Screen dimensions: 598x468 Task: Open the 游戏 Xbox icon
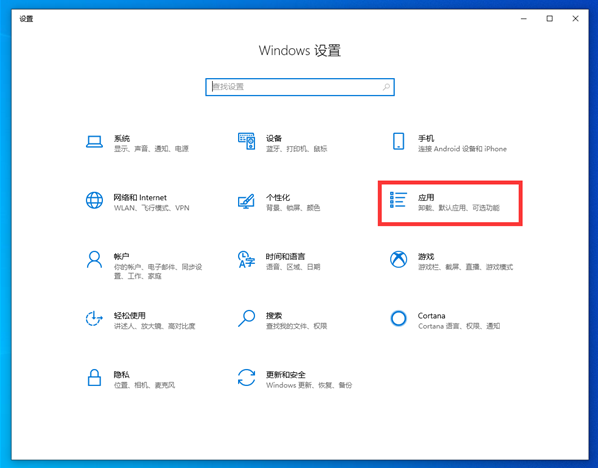coord(399,259)
